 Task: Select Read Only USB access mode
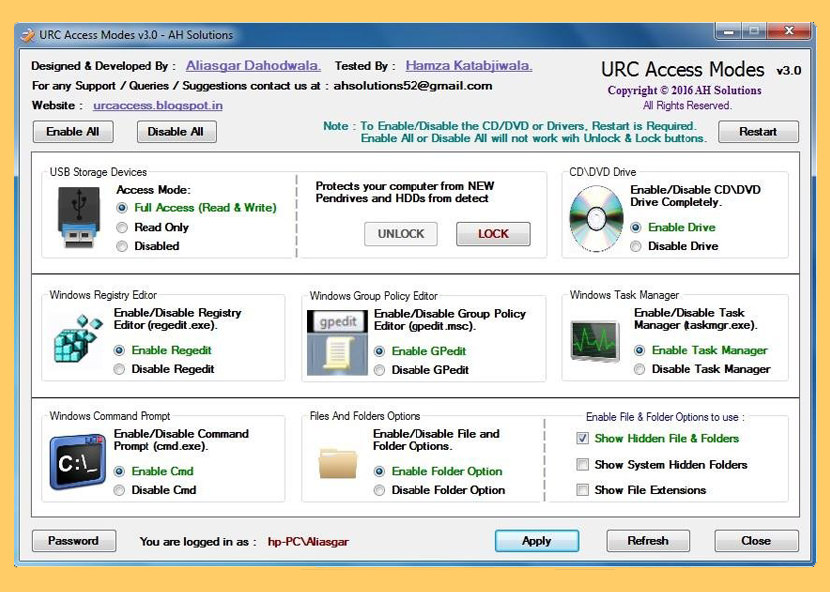click(x=122, y=227)
